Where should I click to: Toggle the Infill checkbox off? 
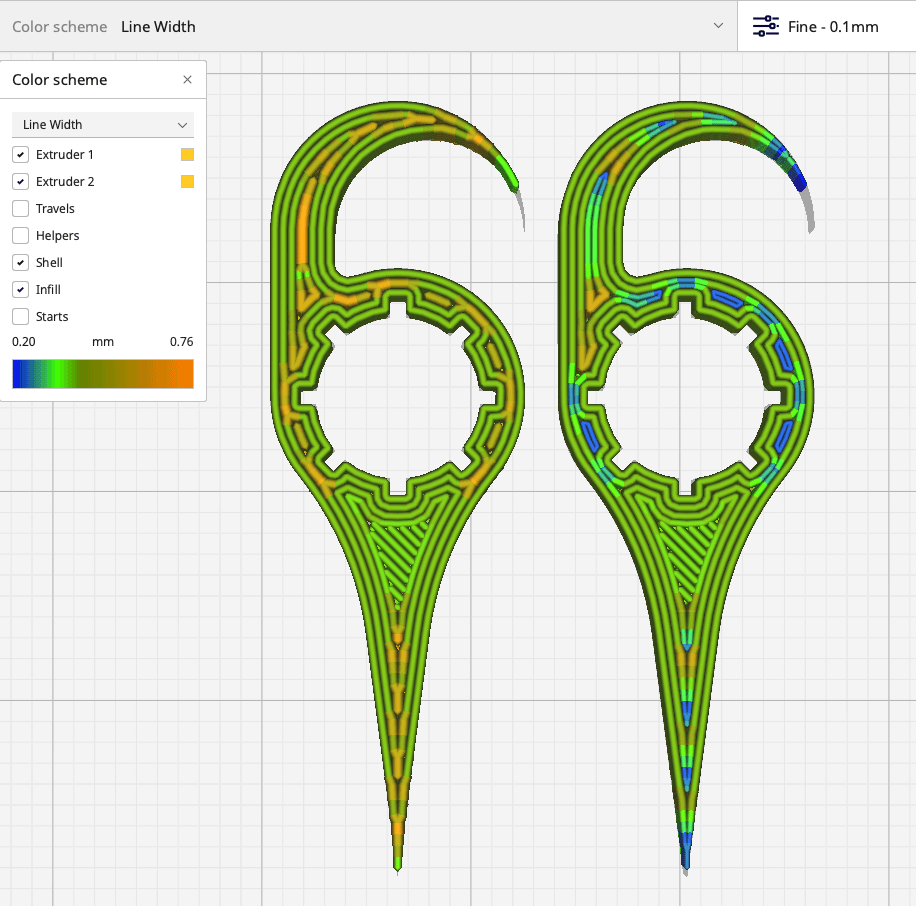coord(20,290)
